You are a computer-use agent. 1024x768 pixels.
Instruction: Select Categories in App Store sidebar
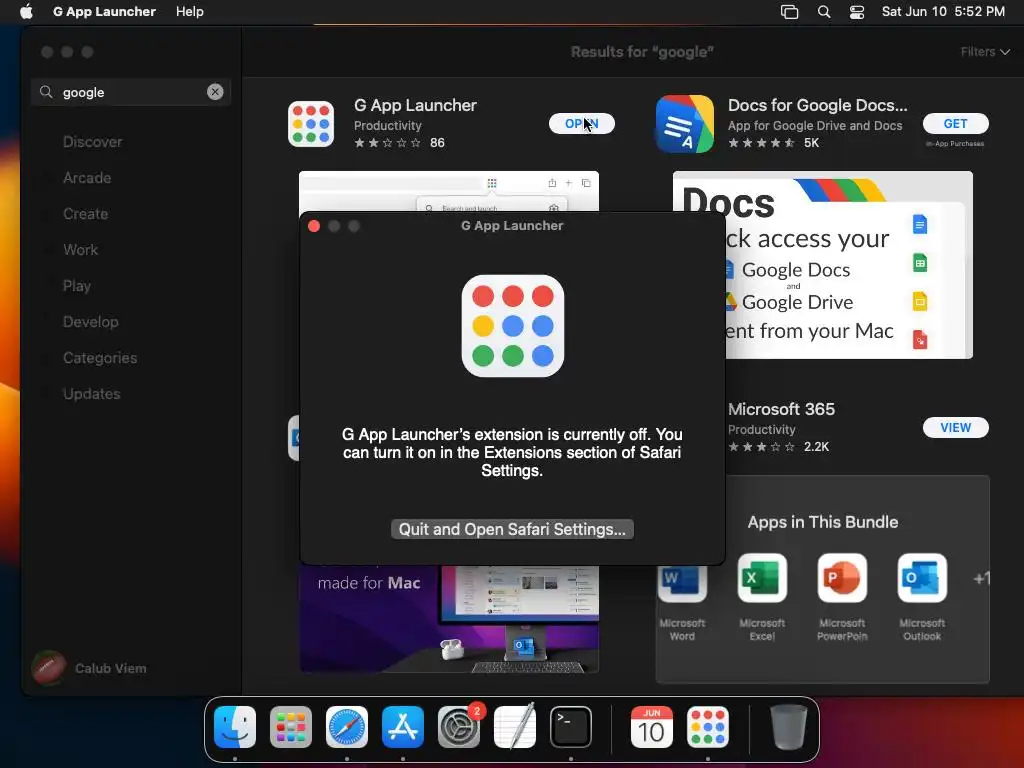pos(100,358)
